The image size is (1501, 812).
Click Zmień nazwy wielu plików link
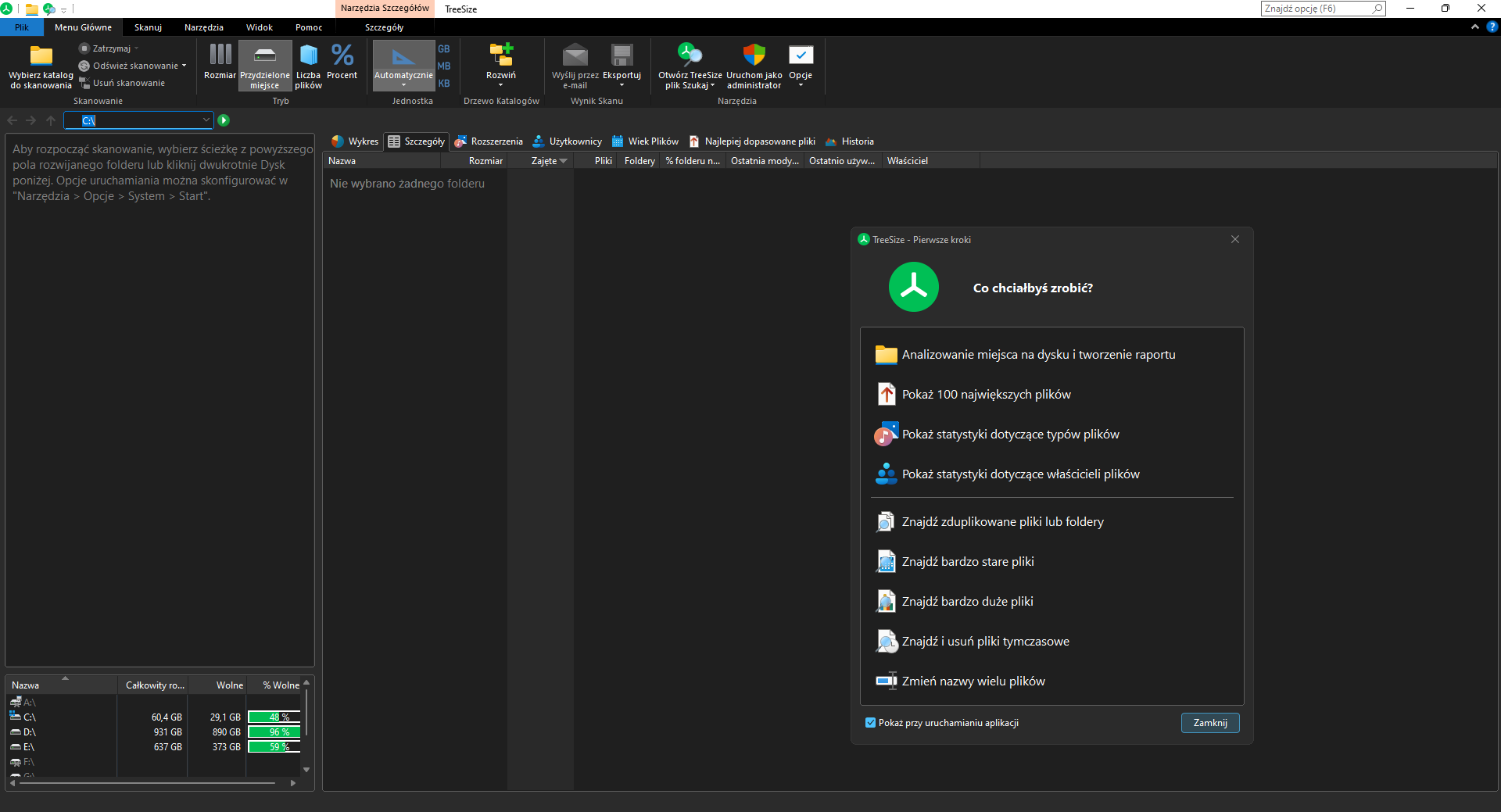click(x=973, y=681)
